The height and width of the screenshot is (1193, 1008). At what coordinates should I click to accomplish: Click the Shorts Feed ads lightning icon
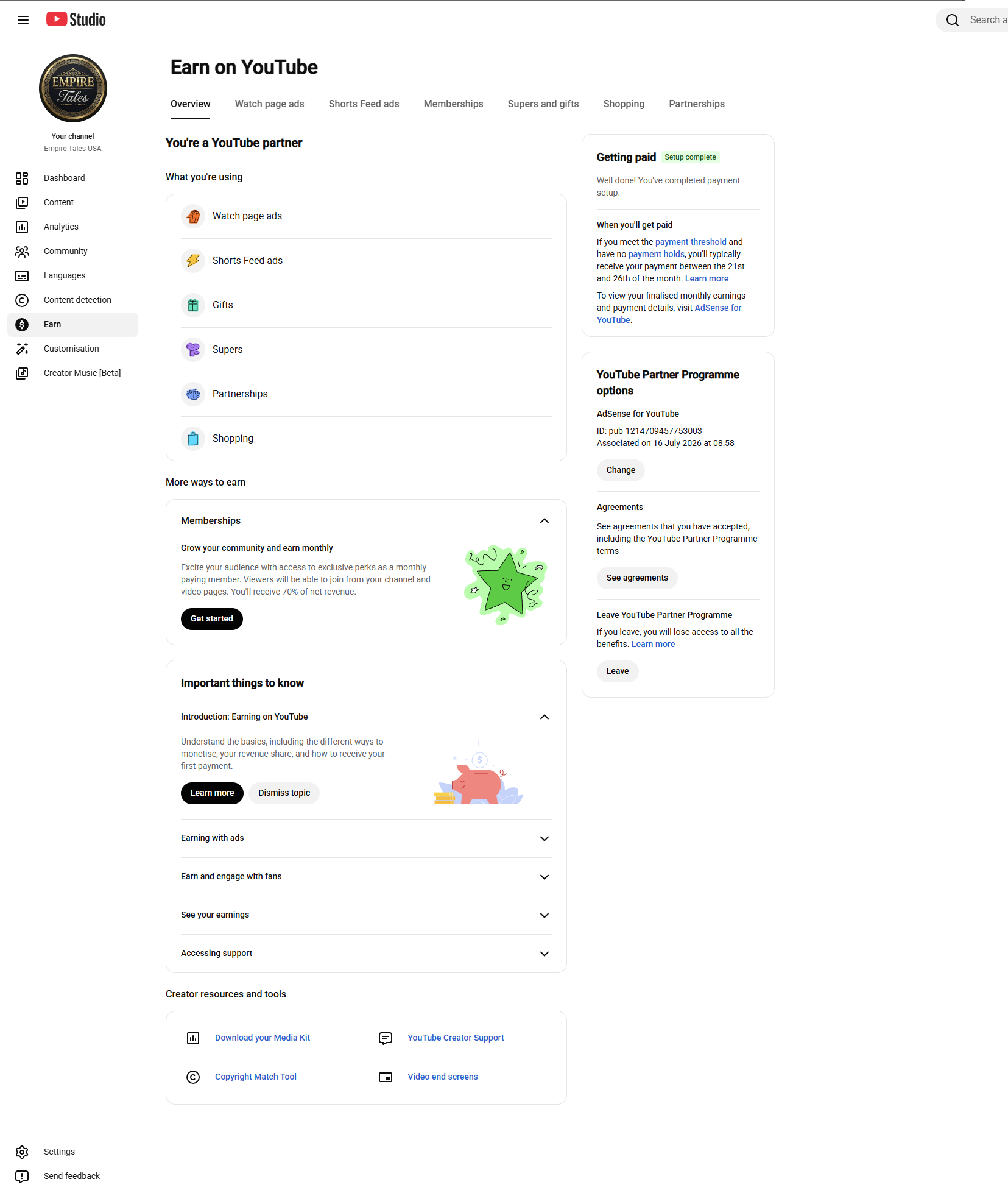pyautogui.click(x=193, y=261)
